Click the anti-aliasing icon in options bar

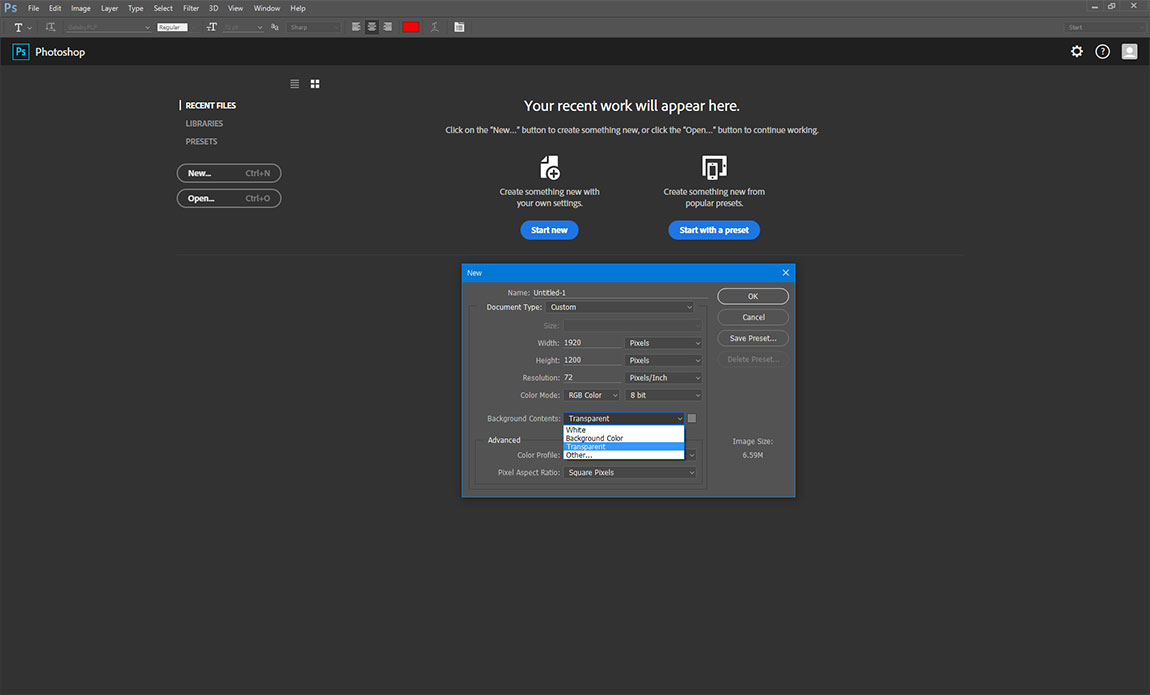(275, 27)
